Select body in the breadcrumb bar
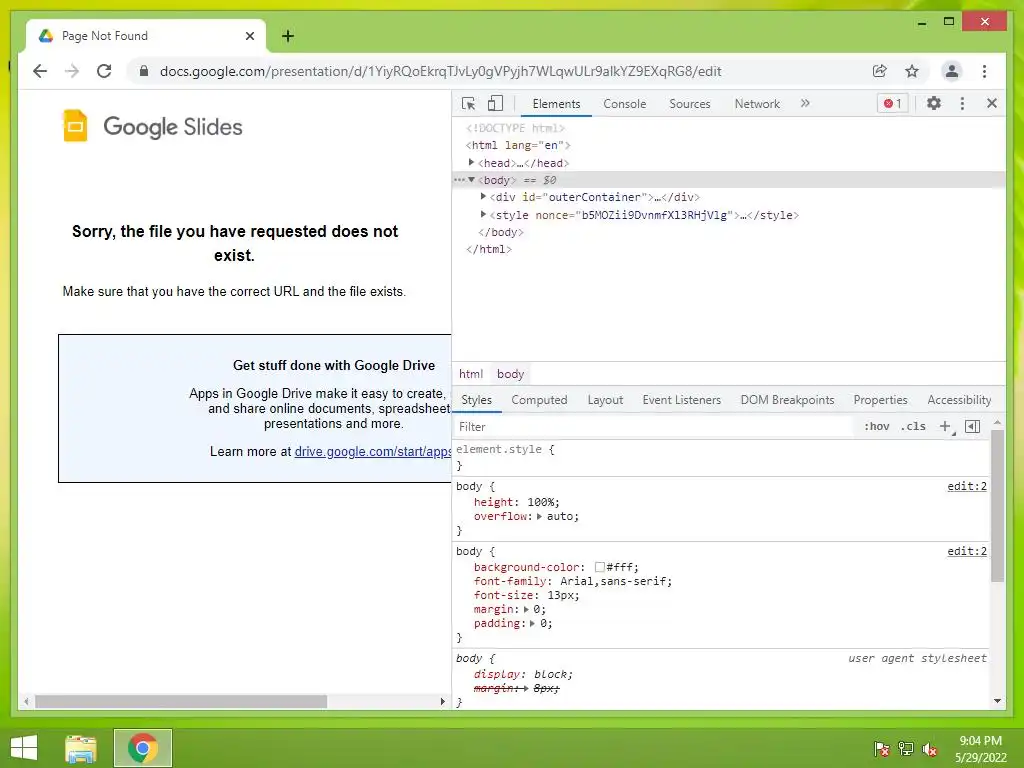This screenshot has width=1024, height=768. (x=510, y=374)
